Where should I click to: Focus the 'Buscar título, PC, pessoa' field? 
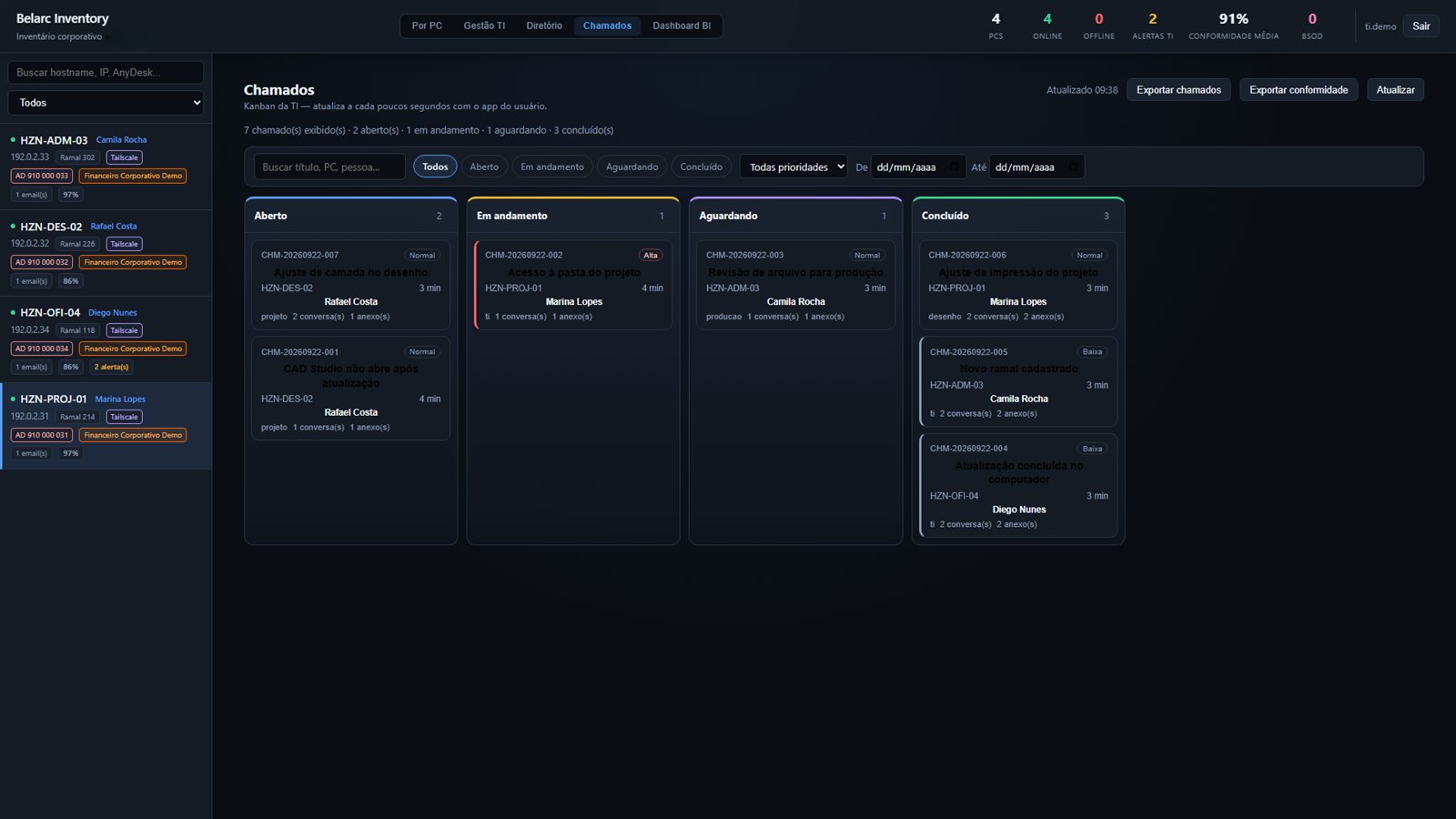(x=329, y=167)
